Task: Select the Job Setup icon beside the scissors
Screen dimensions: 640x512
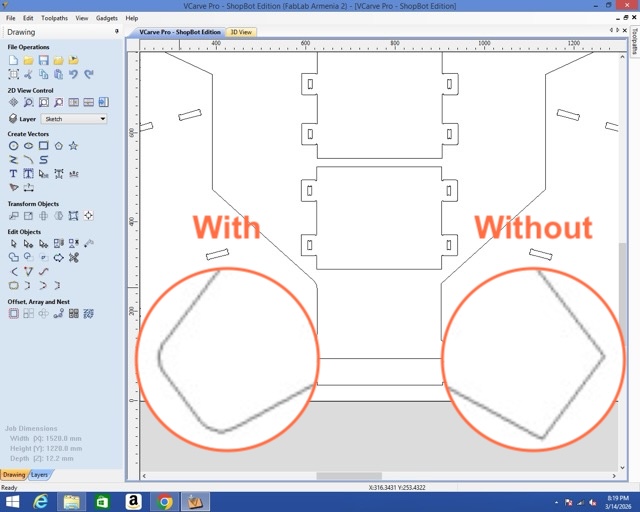Action: [x=13, y=74]
